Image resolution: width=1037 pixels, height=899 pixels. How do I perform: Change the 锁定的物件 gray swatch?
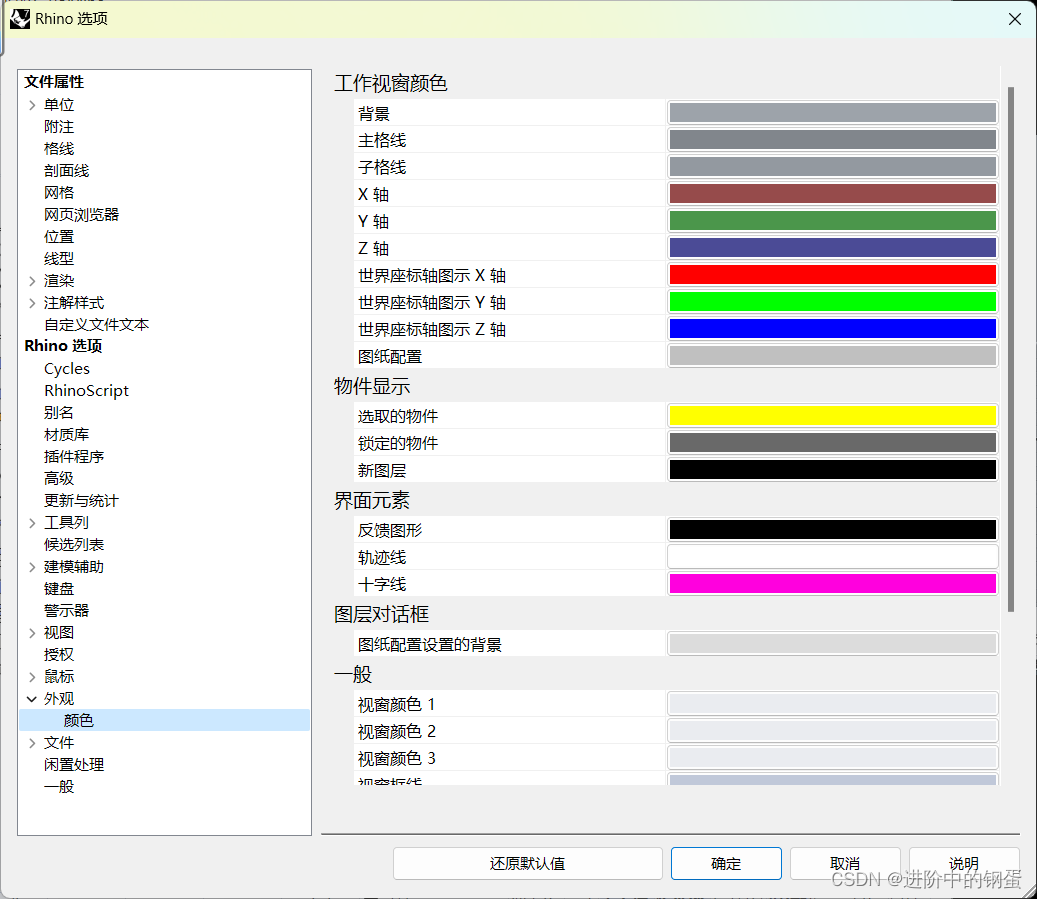pyautogui.click(x=833, y=443)
